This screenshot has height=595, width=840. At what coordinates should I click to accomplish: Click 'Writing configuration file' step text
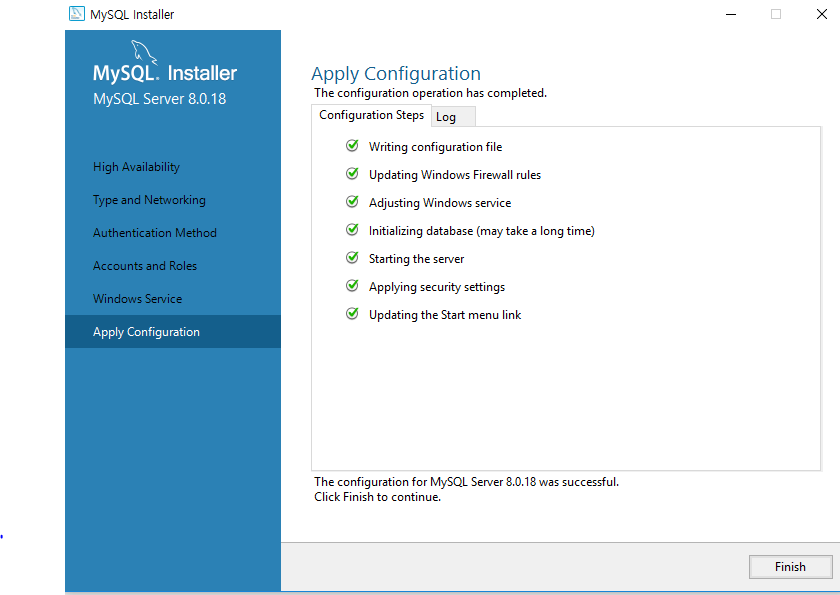tap(435, 147)
